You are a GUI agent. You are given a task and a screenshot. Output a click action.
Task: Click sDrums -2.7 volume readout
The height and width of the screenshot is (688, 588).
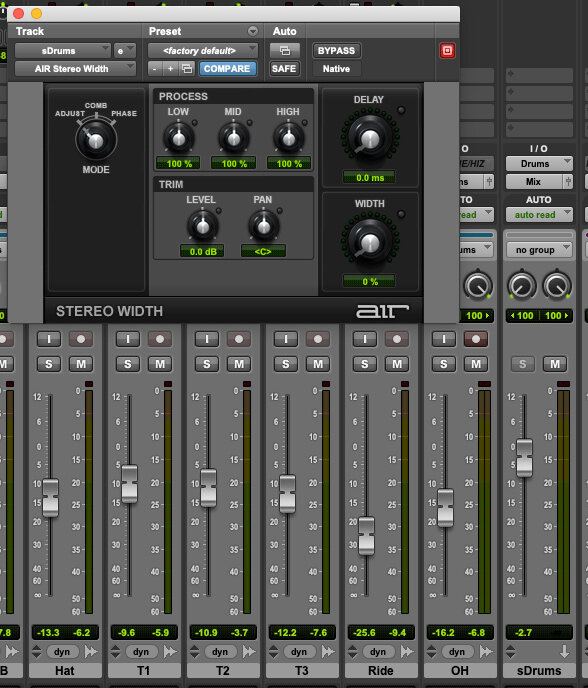(523, 633)
